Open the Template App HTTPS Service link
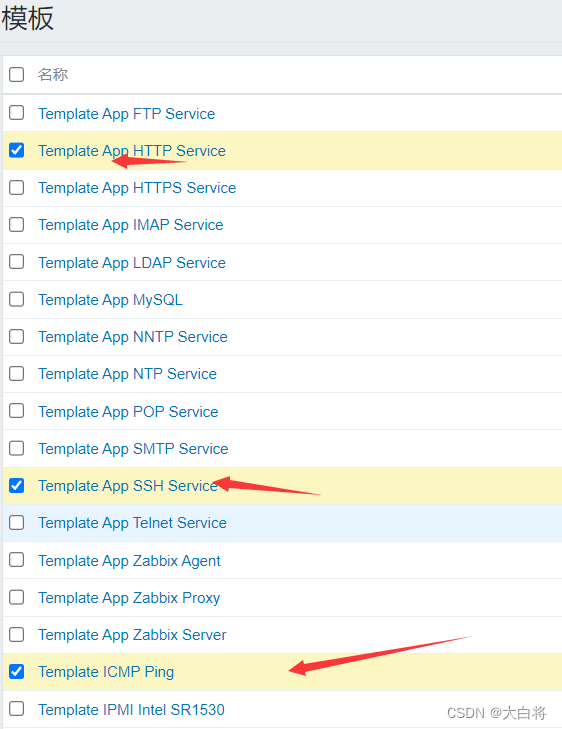 [137, 188]
